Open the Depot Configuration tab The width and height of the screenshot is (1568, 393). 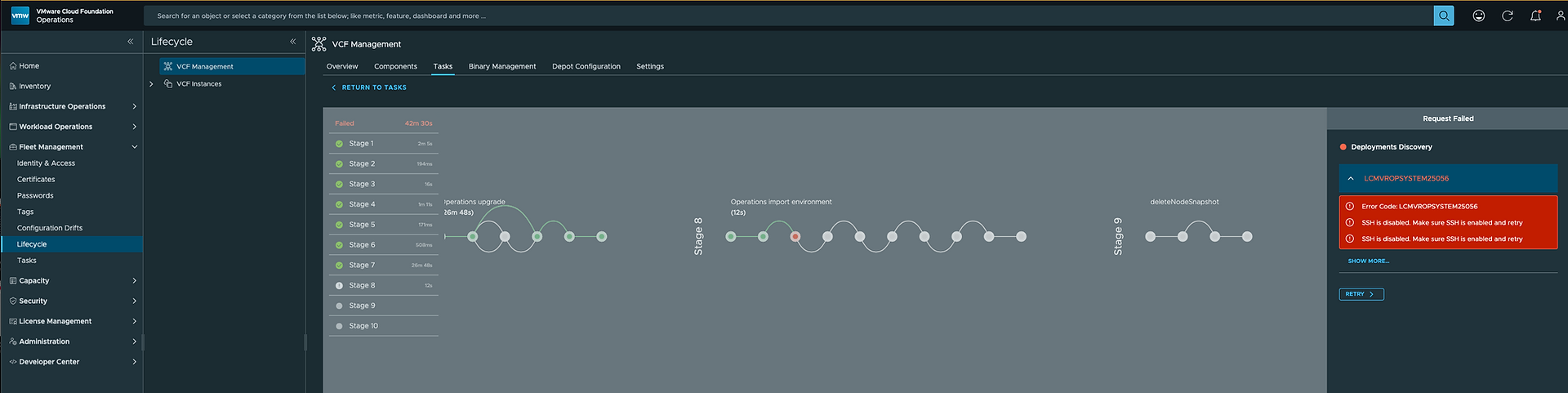pyautogui.click(x=586, y=66)
